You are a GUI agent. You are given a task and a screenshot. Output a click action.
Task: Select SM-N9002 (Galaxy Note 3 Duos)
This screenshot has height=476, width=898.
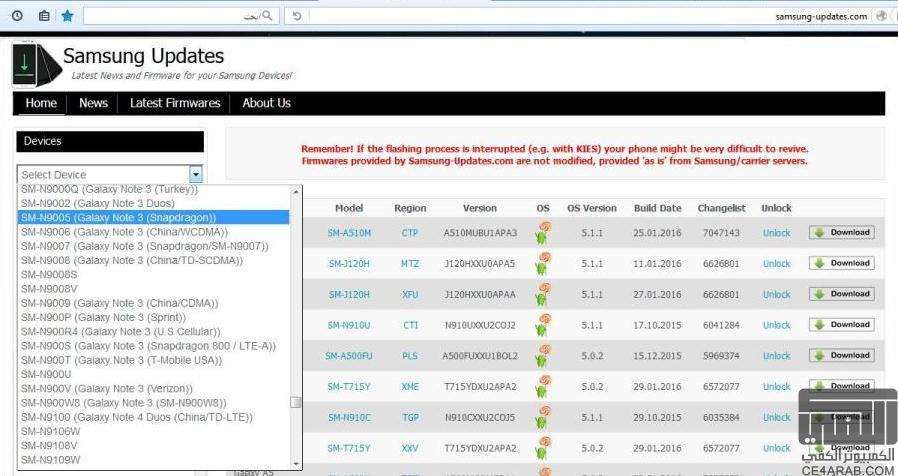(x=153, y=203)
